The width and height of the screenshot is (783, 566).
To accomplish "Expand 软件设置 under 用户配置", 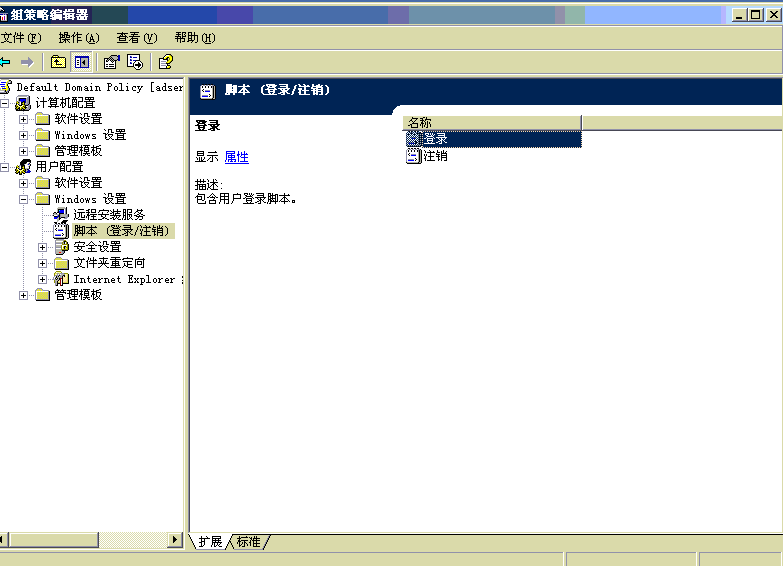I will pos(23,183).
